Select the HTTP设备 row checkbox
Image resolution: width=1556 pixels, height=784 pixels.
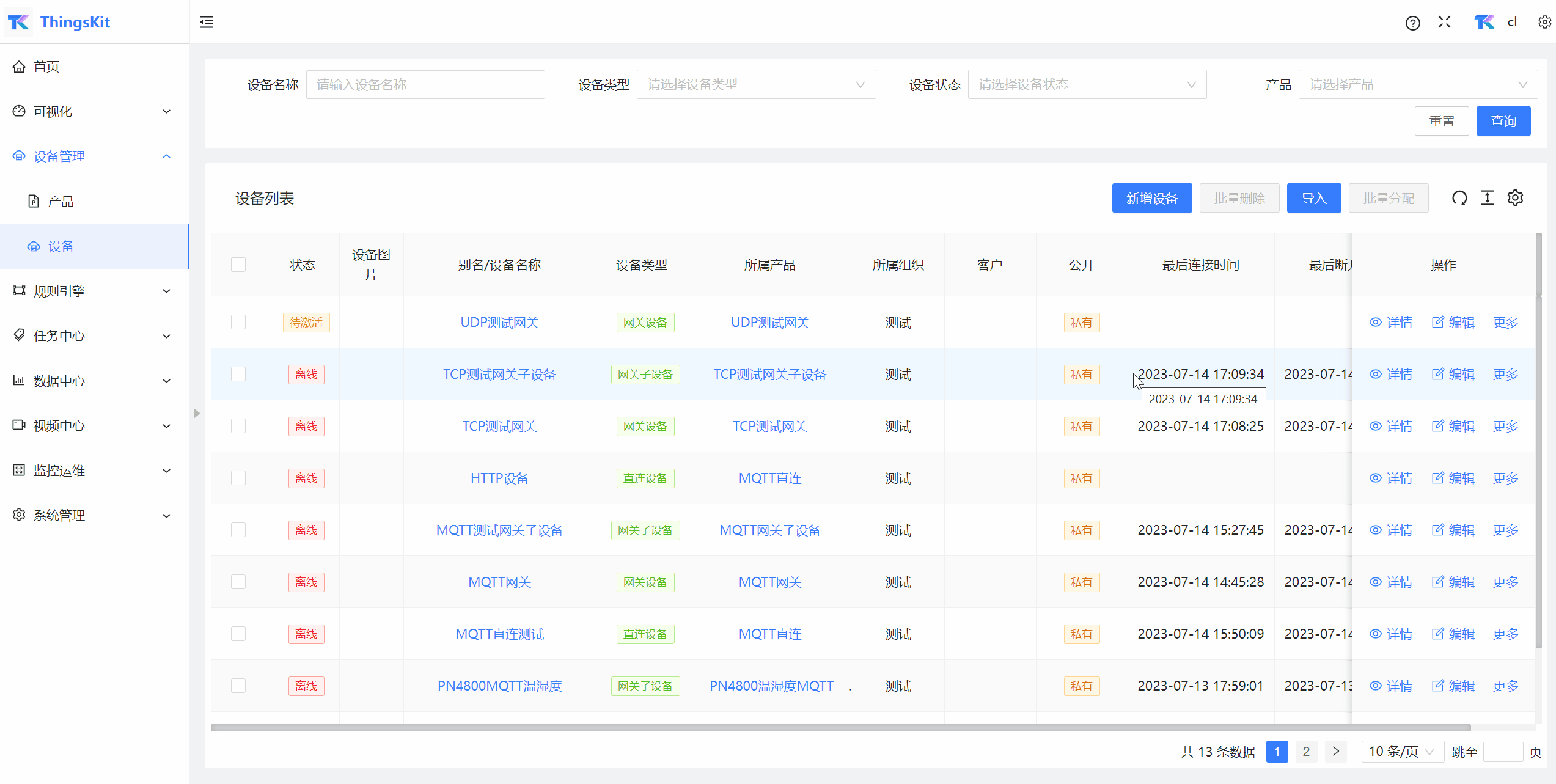(x=238, y=478)
